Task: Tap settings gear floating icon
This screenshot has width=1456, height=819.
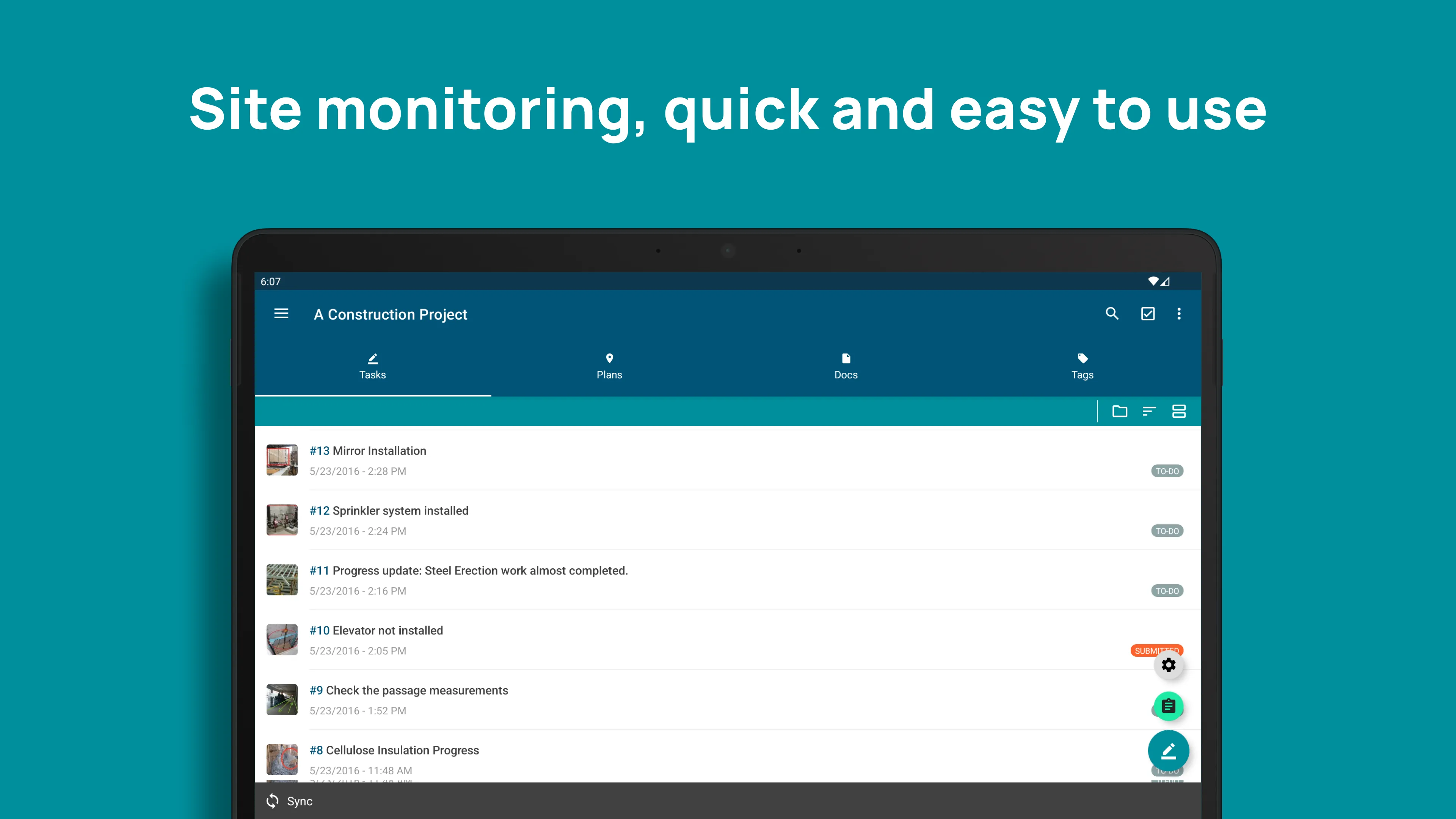Action: [1168, 664]
